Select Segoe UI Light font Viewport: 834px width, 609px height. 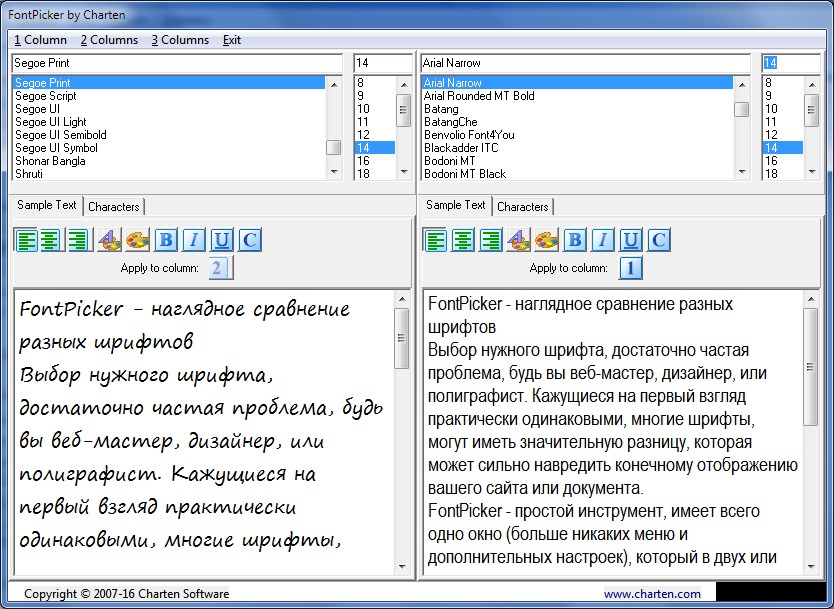click(x=169, y=122)
